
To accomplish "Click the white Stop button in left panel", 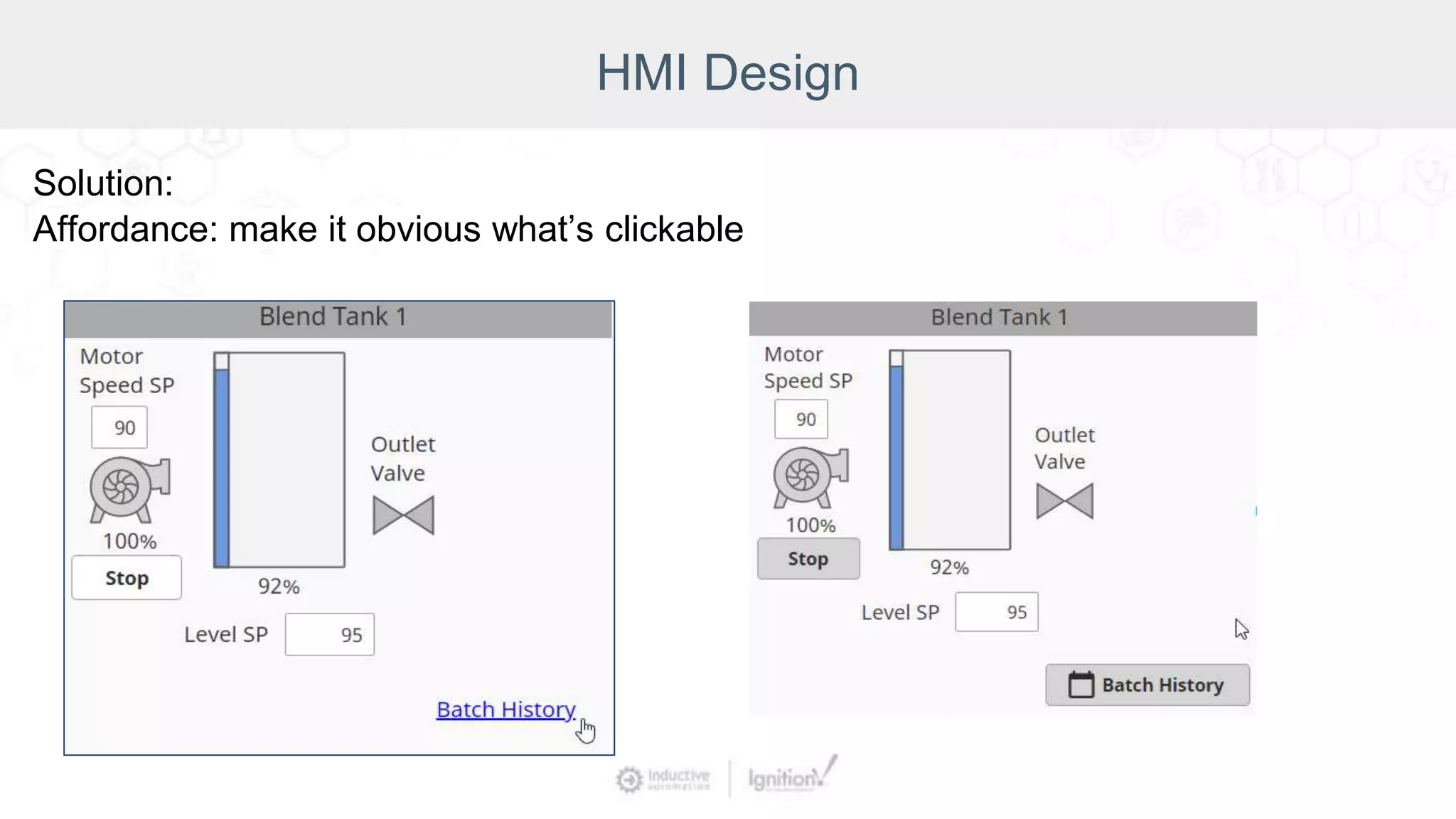I will (x=127, y=578).
